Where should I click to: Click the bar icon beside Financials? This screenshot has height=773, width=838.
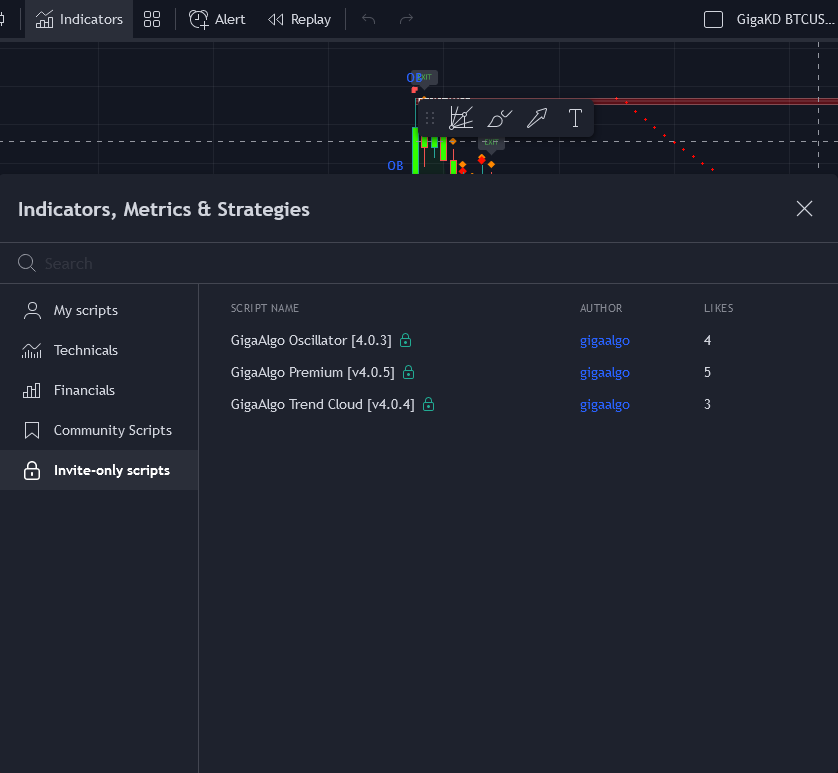coord(32,390)
